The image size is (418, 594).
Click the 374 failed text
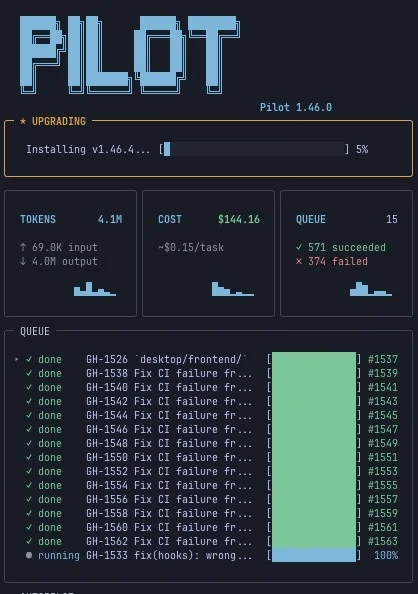(x=338, y=261)
